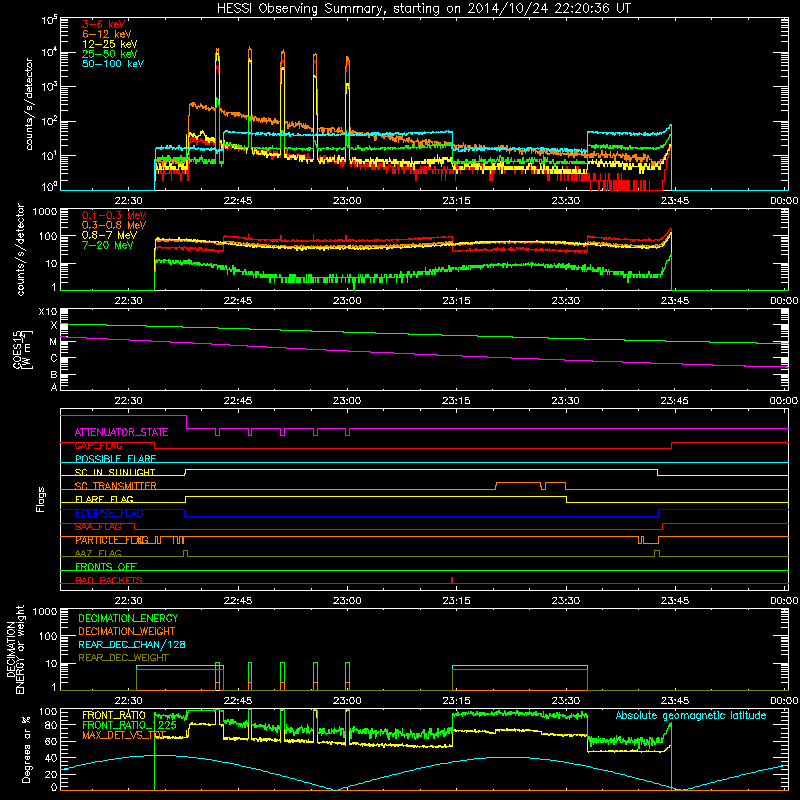
Task: Select the red GAP_FLAG label
Action: (98, 446)
